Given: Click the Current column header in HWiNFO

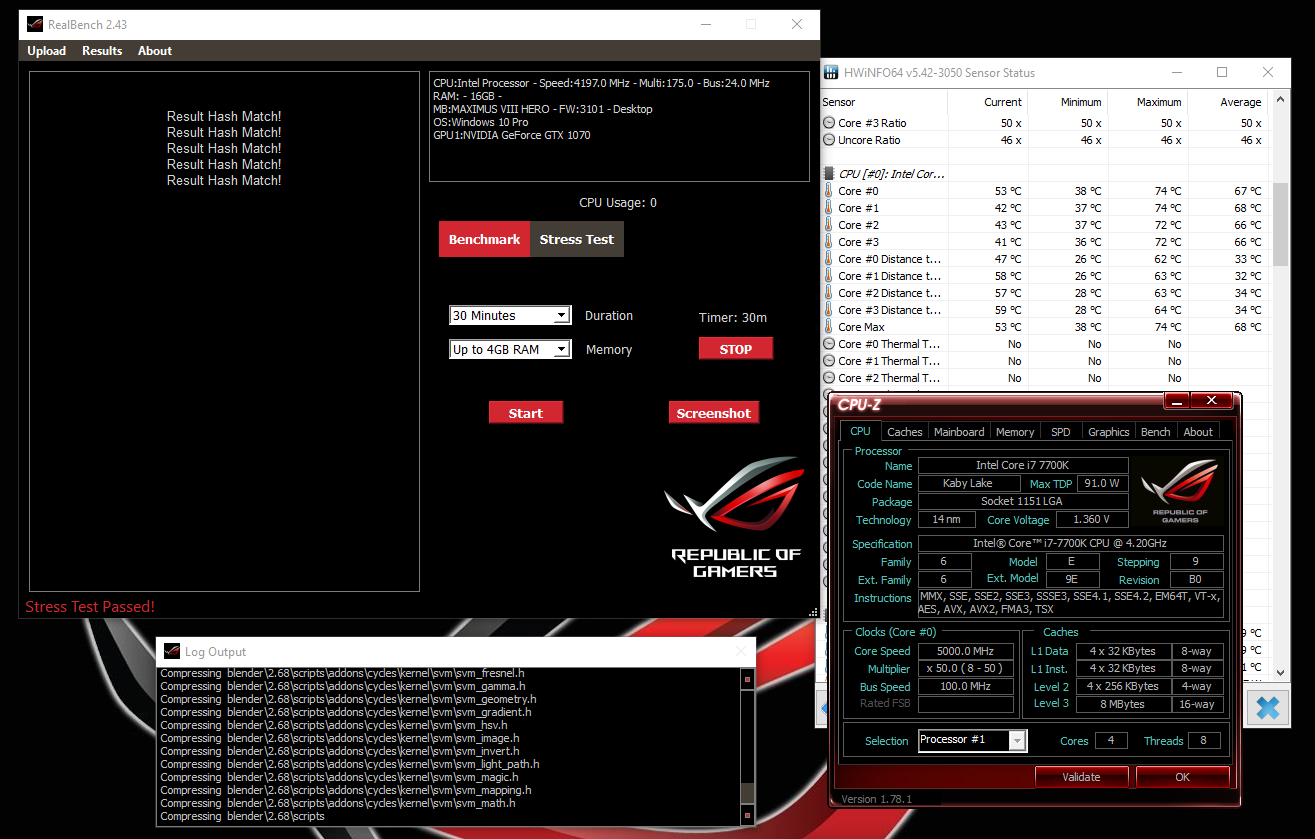Looking at the screenshot, I should click(987, 102).
